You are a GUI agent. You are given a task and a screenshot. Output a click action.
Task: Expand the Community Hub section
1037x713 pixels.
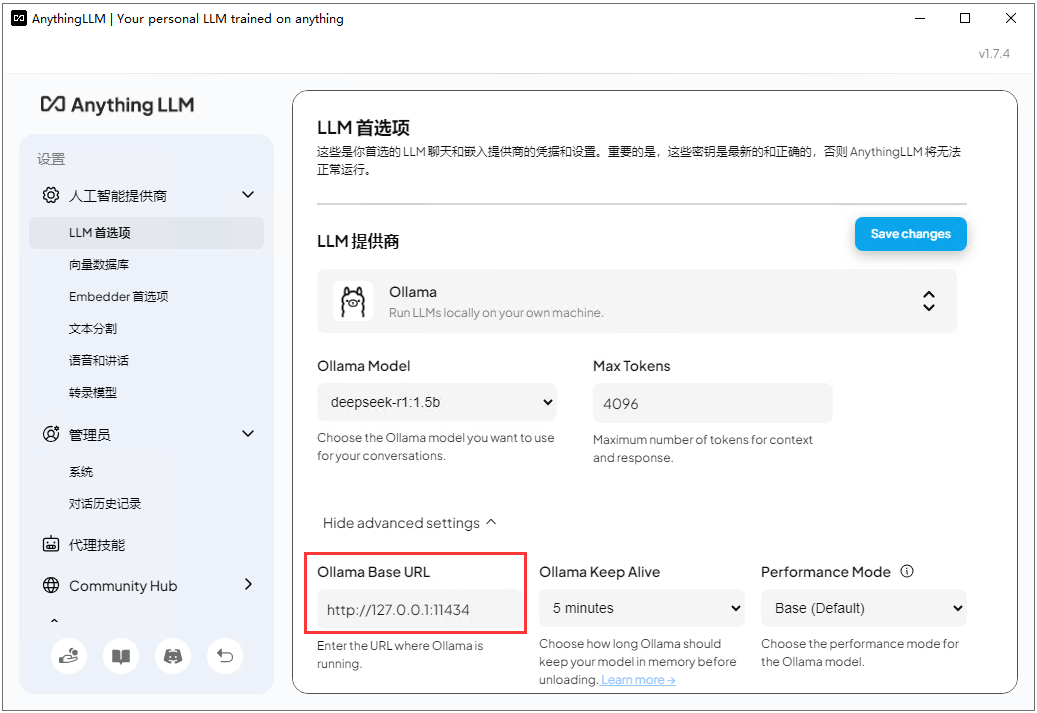(x=247, y=585)
